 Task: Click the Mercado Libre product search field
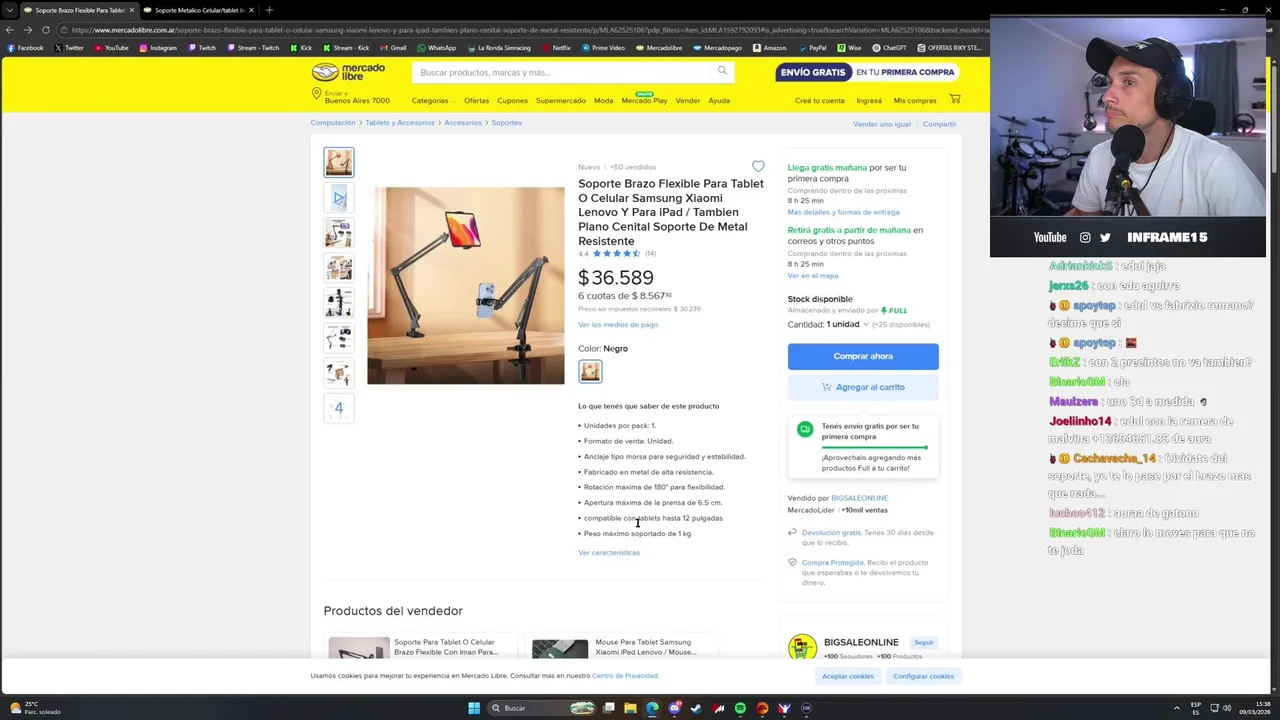(x=573, y=72)
